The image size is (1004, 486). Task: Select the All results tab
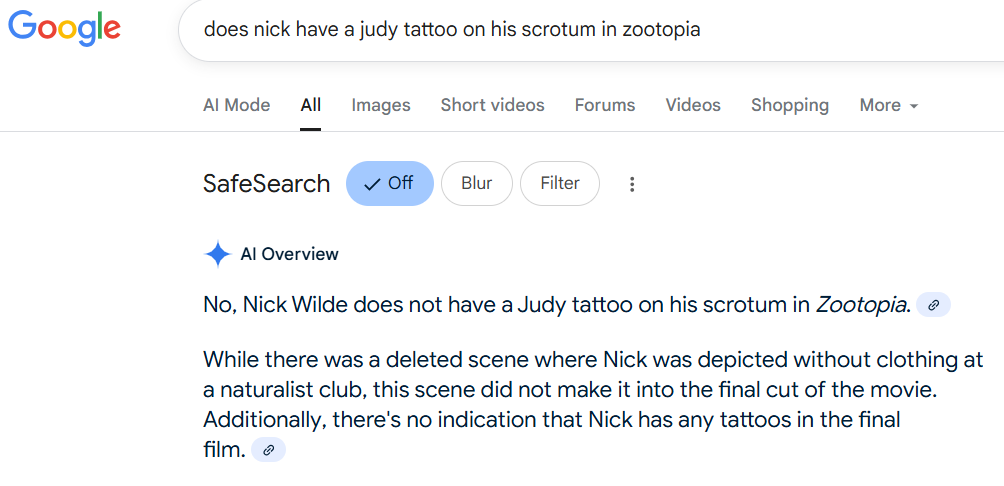point(311,105)
